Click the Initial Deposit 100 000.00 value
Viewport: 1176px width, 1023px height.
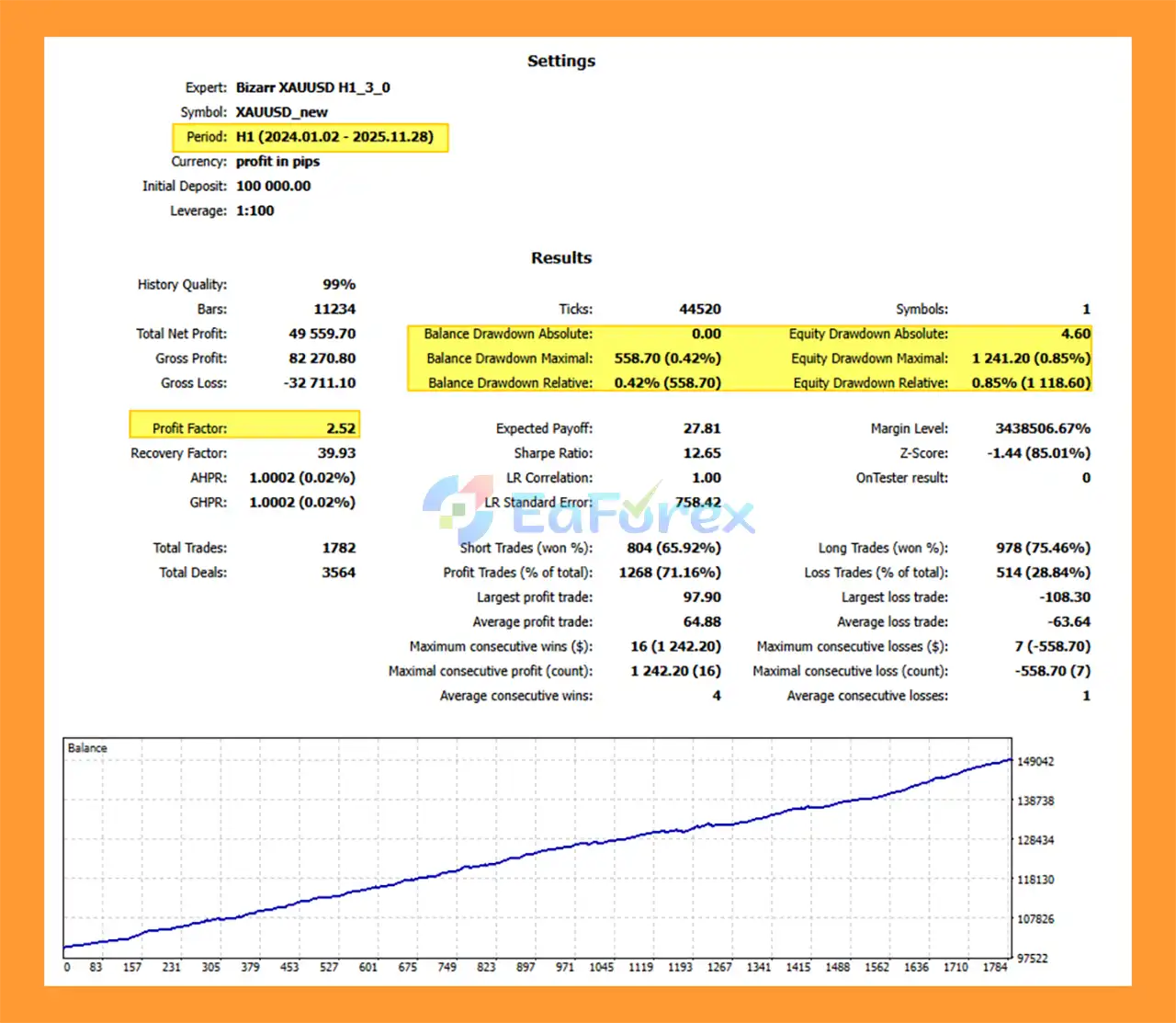(273, 186)
